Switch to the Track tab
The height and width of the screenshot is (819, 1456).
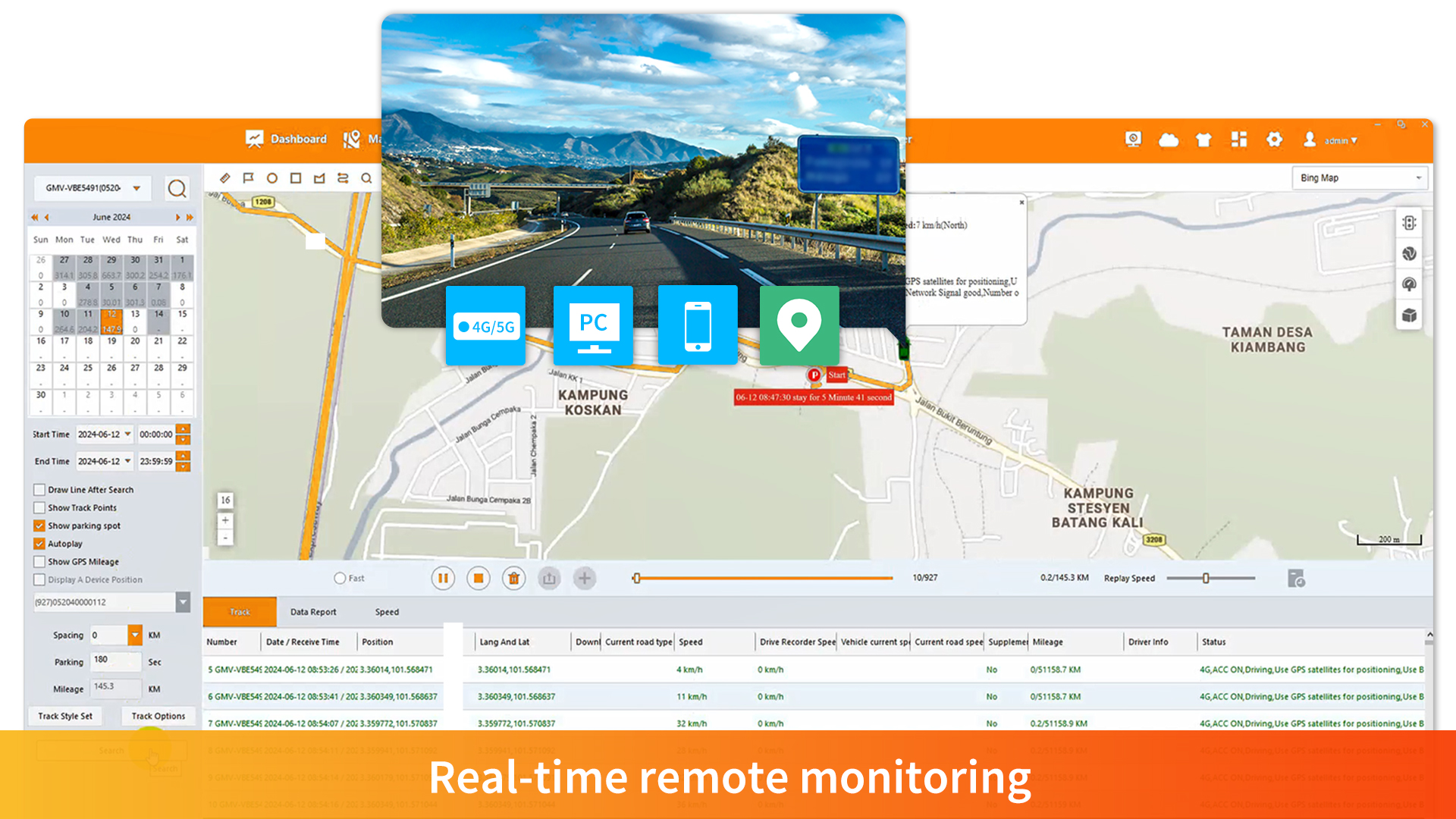point(240,612)
